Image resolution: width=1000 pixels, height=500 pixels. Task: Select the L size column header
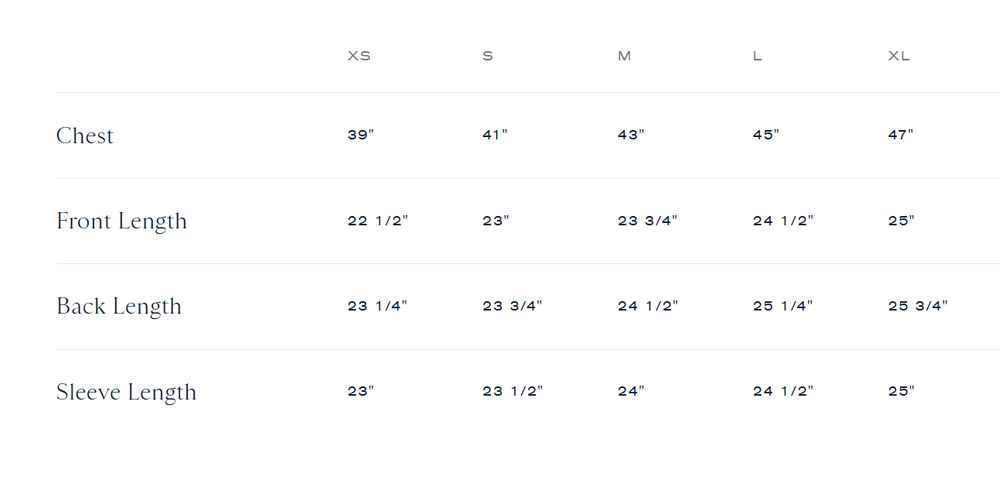(757, 56)
